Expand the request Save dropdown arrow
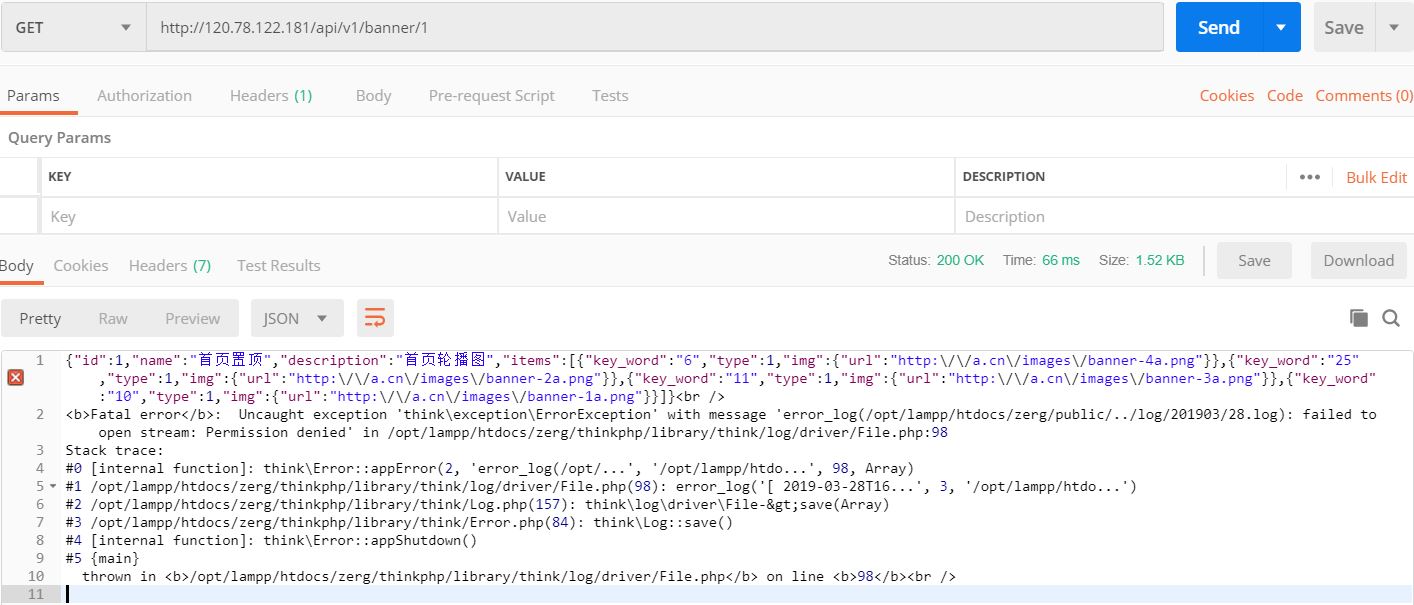 [1393, 28]
